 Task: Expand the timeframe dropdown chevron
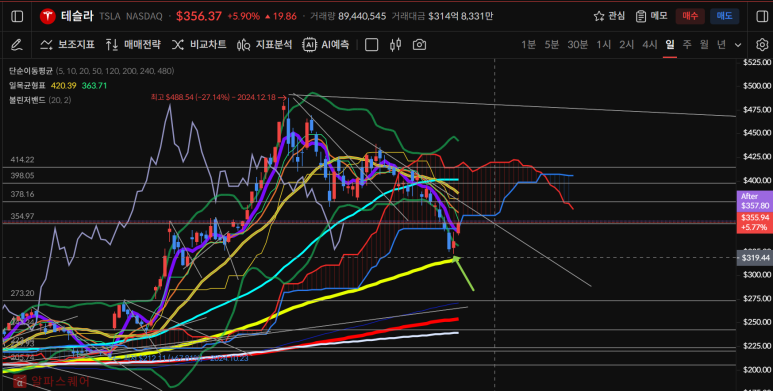738,45
